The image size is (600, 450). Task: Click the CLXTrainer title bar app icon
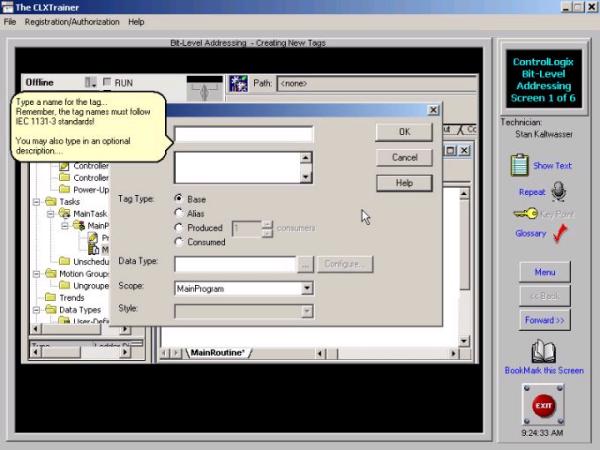pyautogui.click(x=7, y=7)
